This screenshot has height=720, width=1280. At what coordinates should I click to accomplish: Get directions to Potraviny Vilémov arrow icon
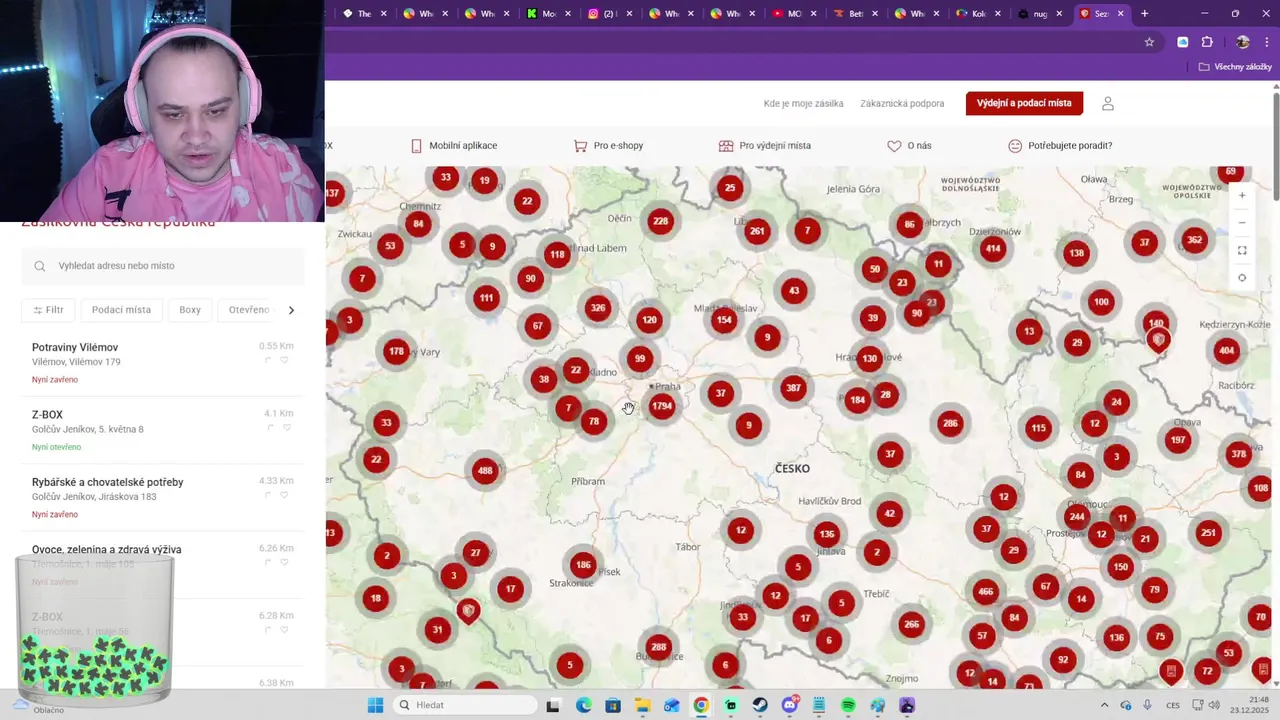click(269, 360)
